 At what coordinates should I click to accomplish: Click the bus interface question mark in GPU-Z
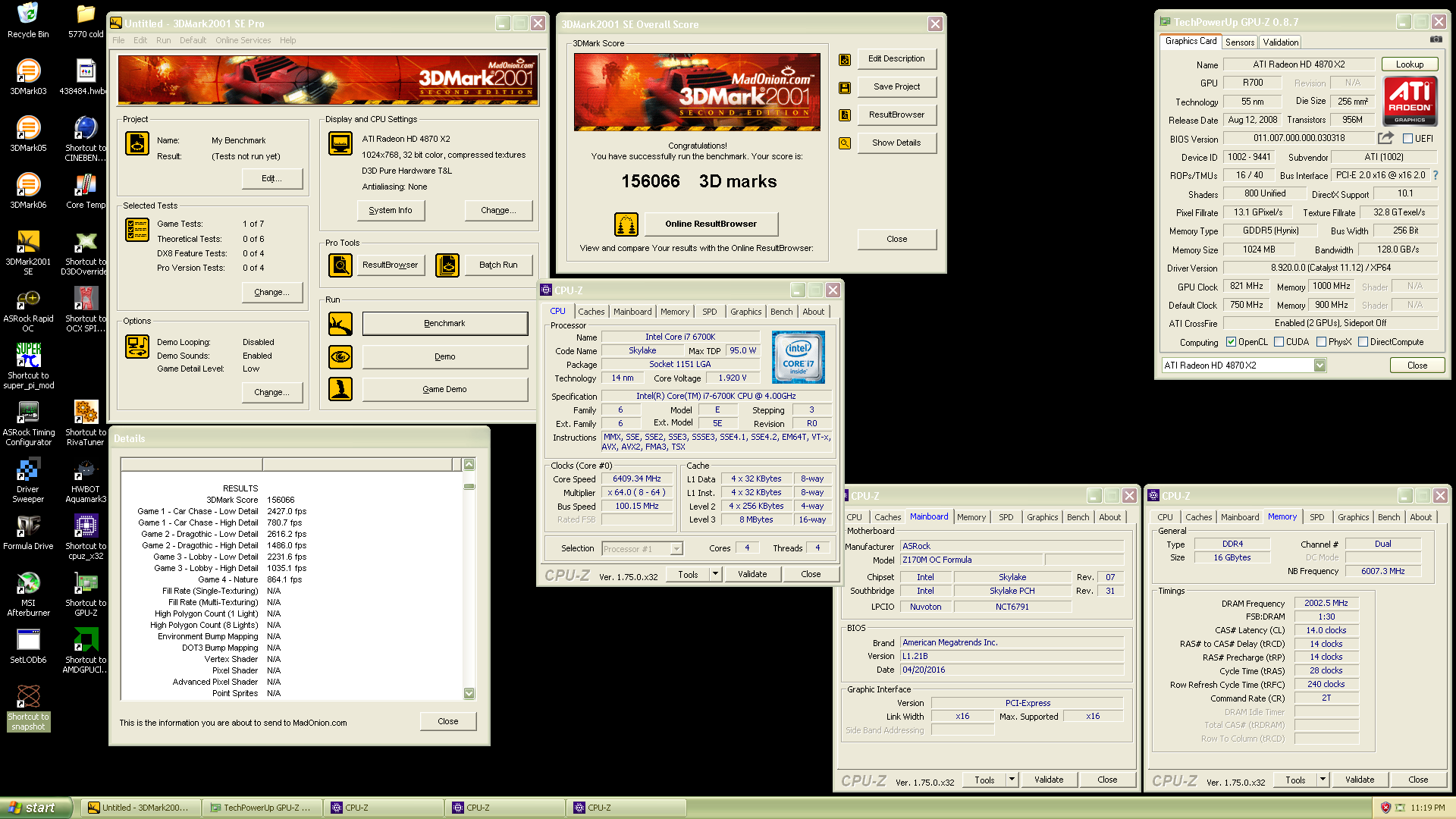coord(1435,175)
